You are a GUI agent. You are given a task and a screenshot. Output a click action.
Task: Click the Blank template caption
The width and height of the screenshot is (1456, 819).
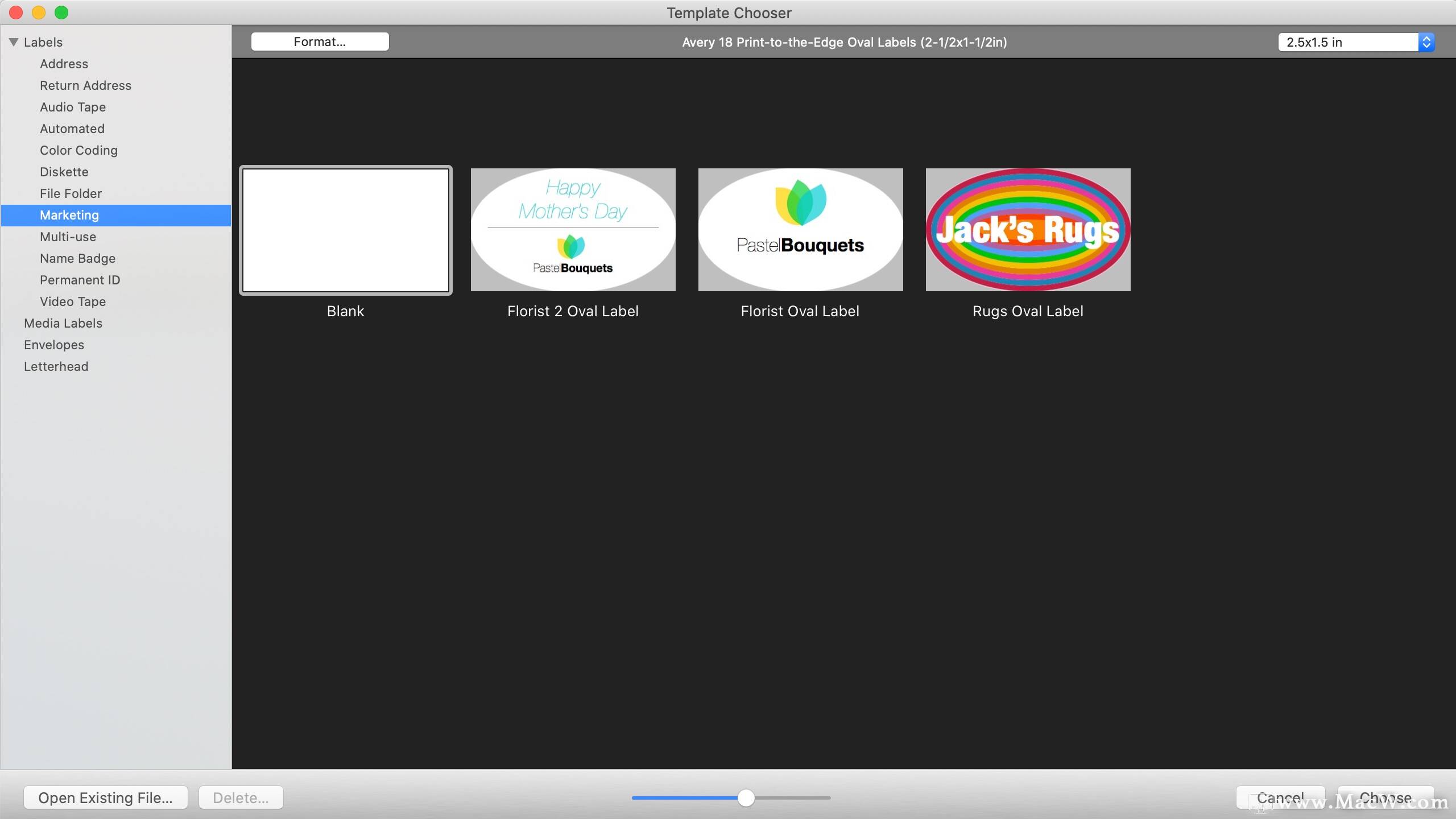pos(346,311)
